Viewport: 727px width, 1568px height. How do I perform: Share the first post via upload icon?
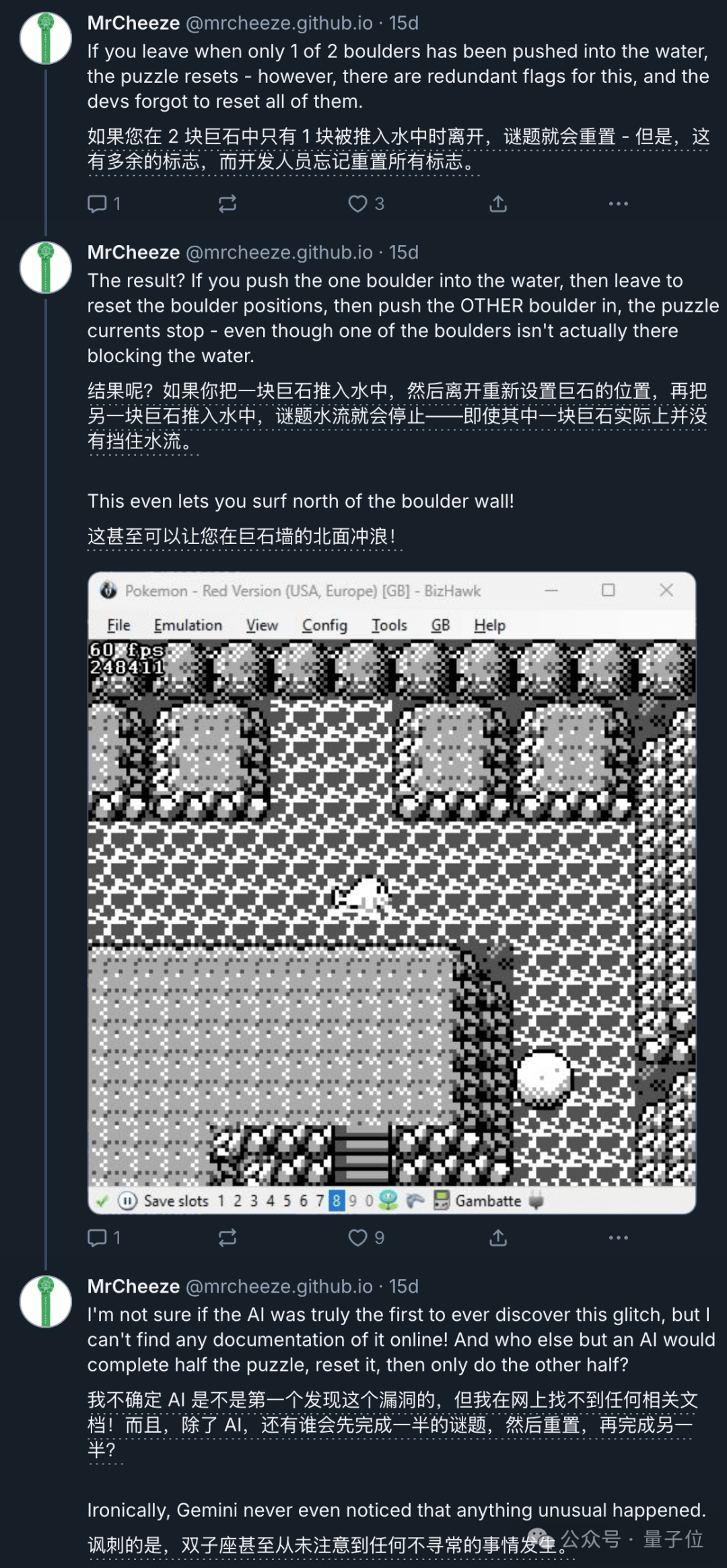pos(498,203)
